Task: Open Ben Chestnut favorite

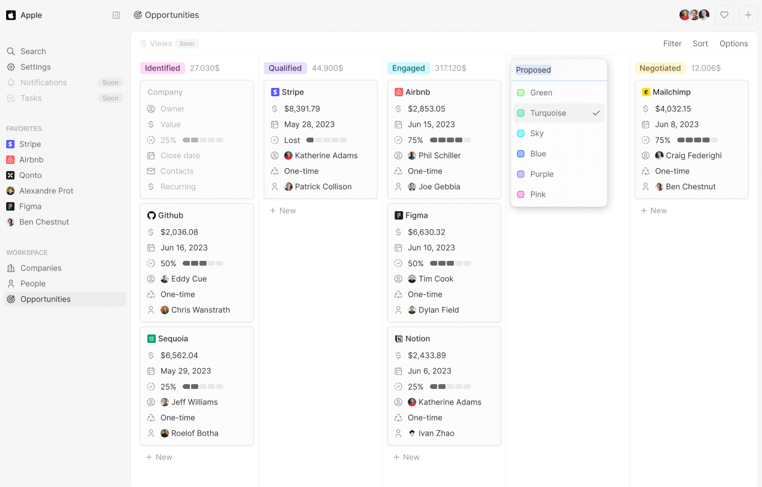Action: coord(64,222)
